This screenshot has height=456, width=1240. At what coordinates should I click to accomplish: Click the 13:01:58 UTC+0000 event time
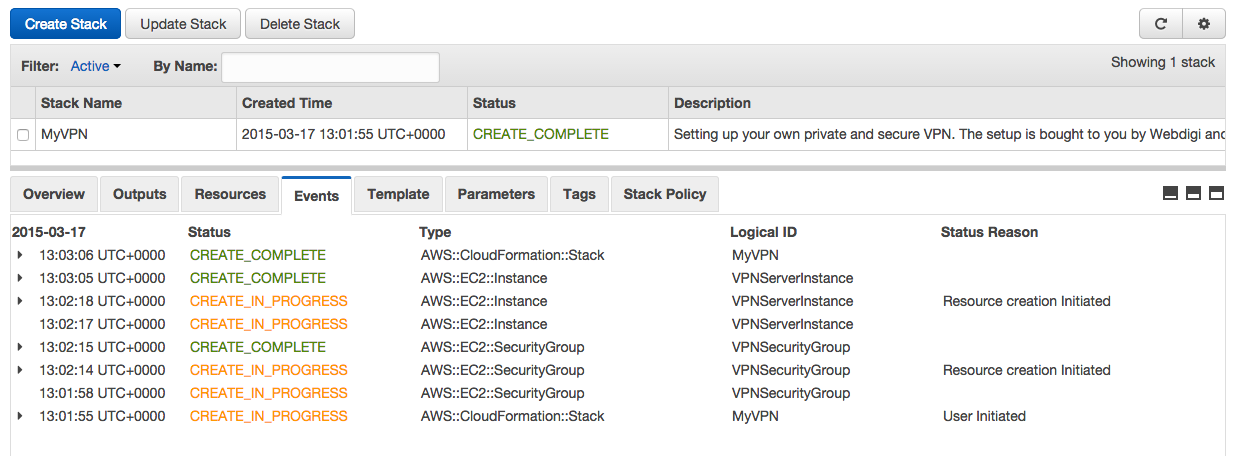coord(102,393)
